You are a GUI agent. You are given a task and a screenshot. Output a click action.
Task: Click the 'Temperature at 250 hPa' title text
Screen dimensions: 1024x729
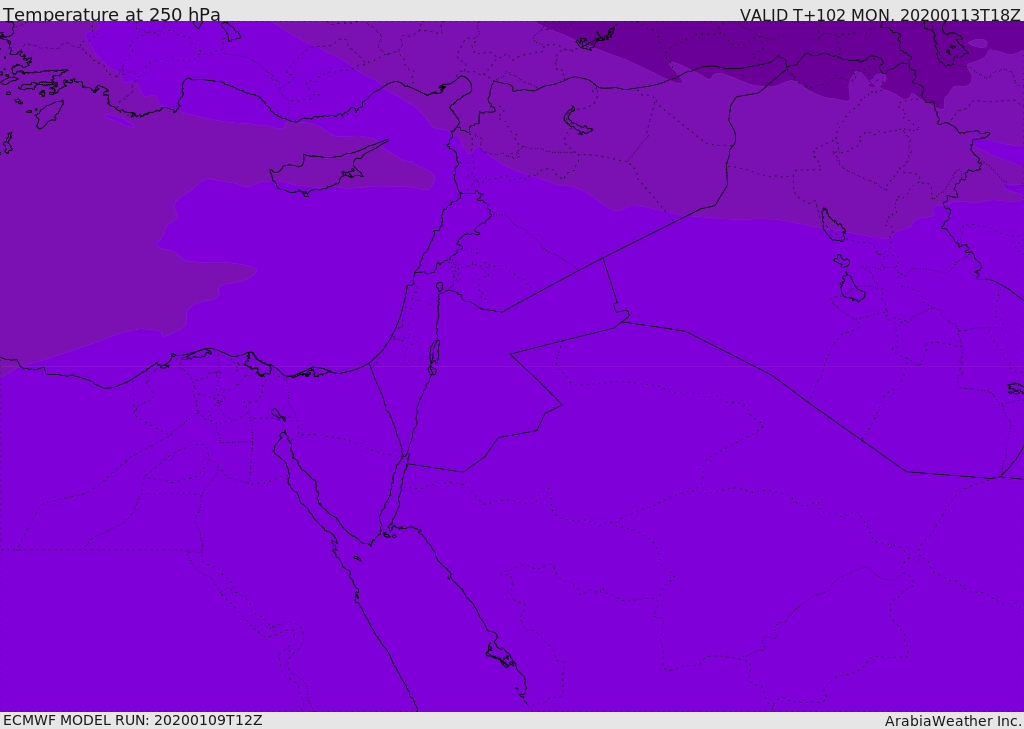click(x=112, y=14)
